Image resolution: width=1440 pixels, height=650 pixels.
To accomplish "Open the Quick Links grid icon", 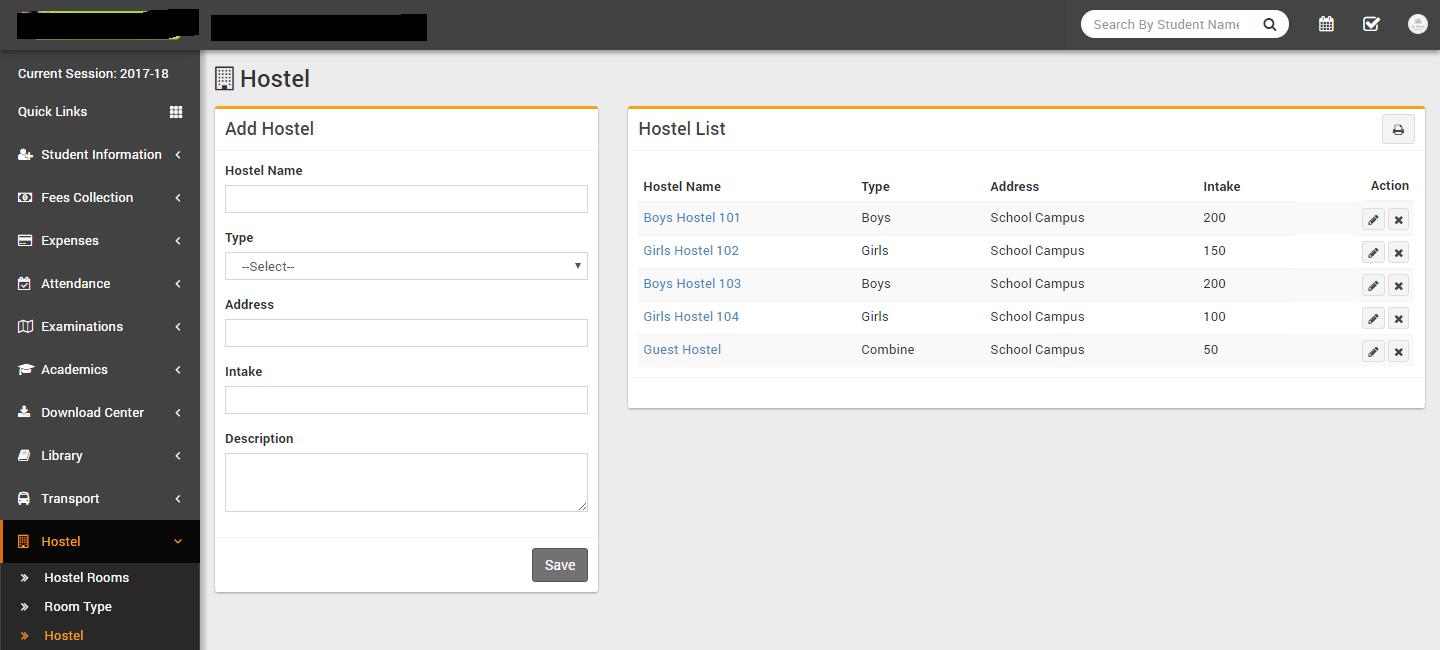I will coord(176,112).
